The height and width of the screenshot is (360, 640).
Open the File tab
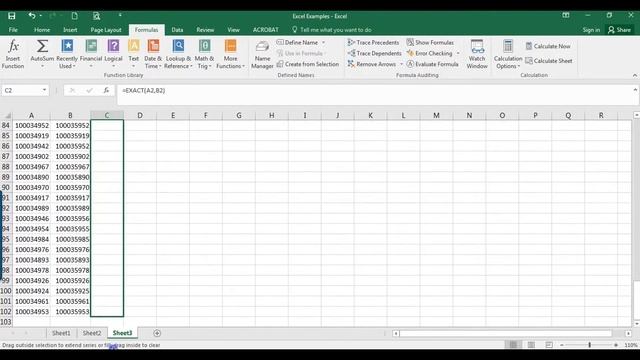coord(13,30)
